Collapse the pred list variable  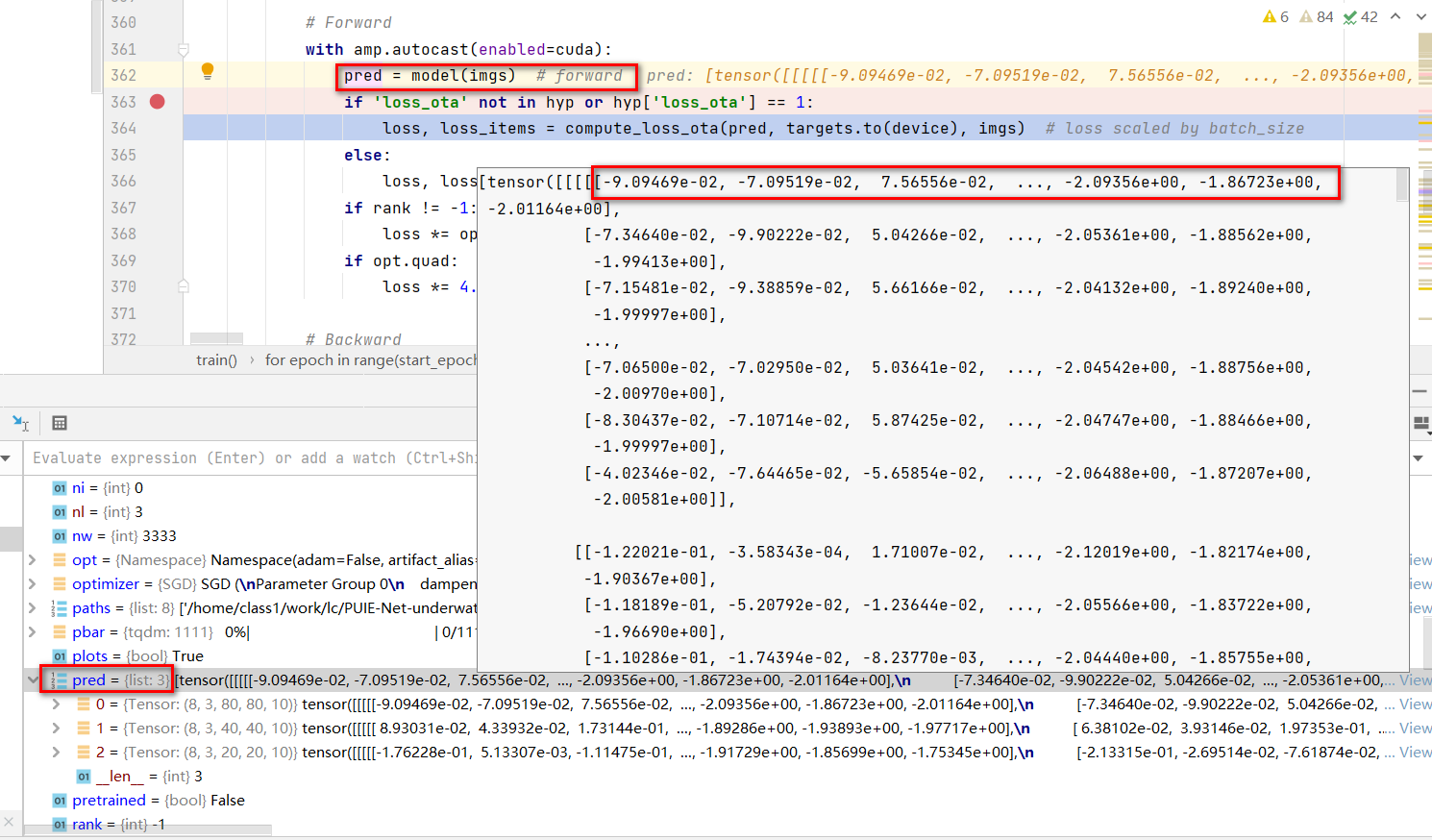[x=32, y=679]
